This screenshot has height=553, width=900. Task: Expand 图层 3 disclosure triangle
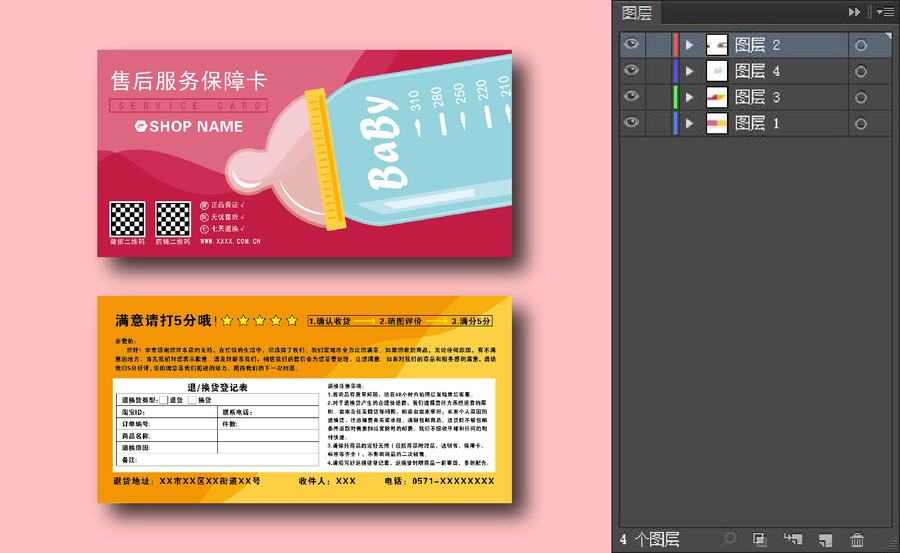(690, 97)
